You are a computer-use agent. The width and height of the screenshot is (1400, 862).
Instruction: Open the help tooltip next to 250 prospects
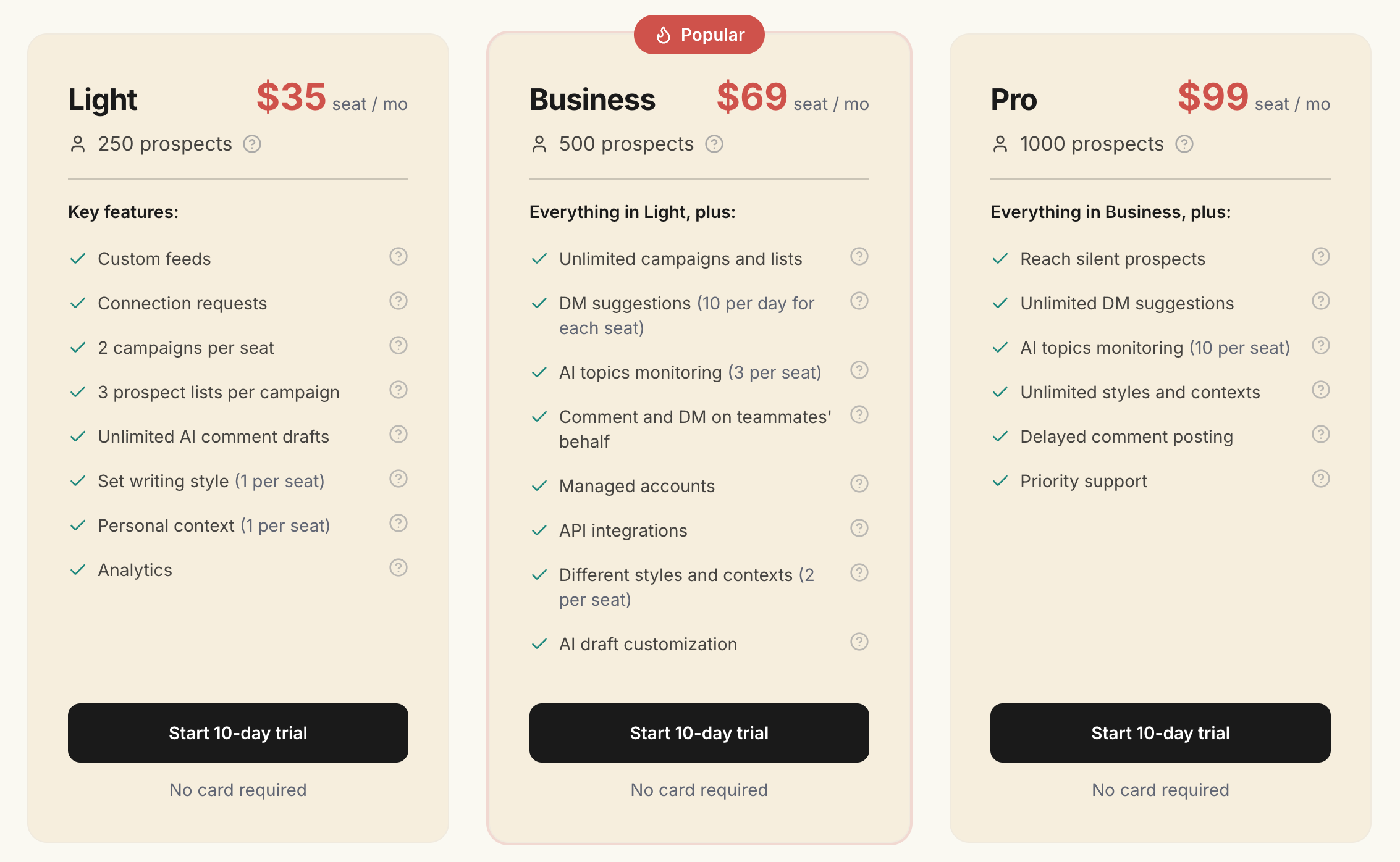252,144
